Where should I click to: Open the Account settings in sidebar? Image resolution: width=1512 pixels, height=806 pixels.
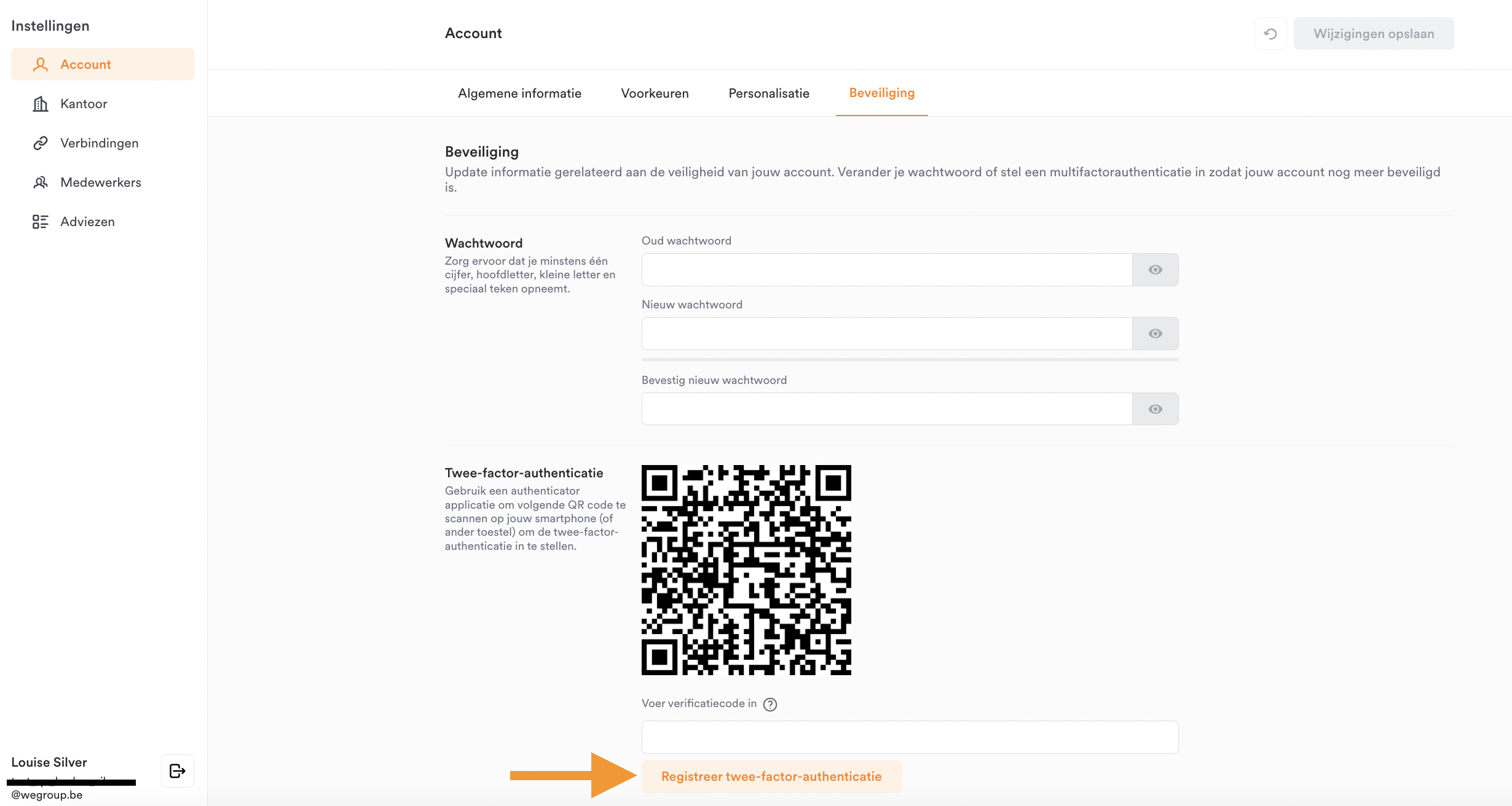point(103,65)
